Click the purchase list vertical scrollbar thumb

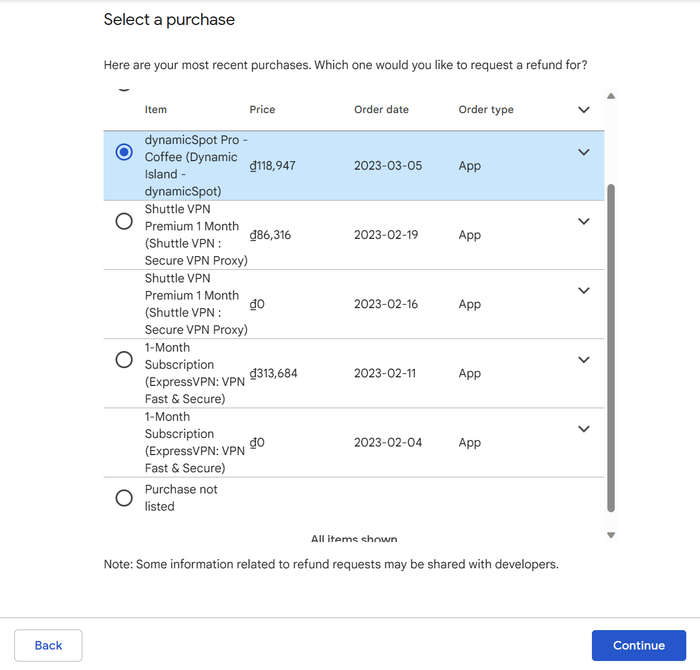tap(611, 348)
